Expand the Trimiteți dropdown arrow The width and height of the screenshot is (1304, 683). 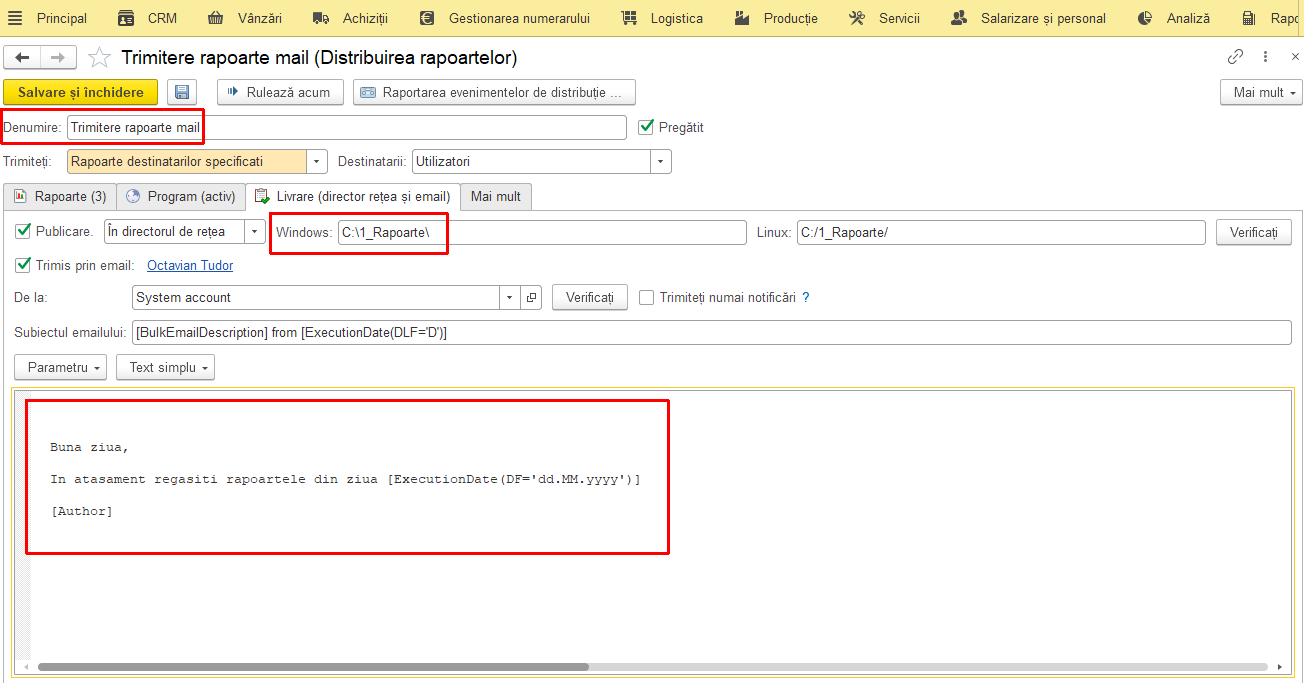pyautogui.click(x=318, y=161)
